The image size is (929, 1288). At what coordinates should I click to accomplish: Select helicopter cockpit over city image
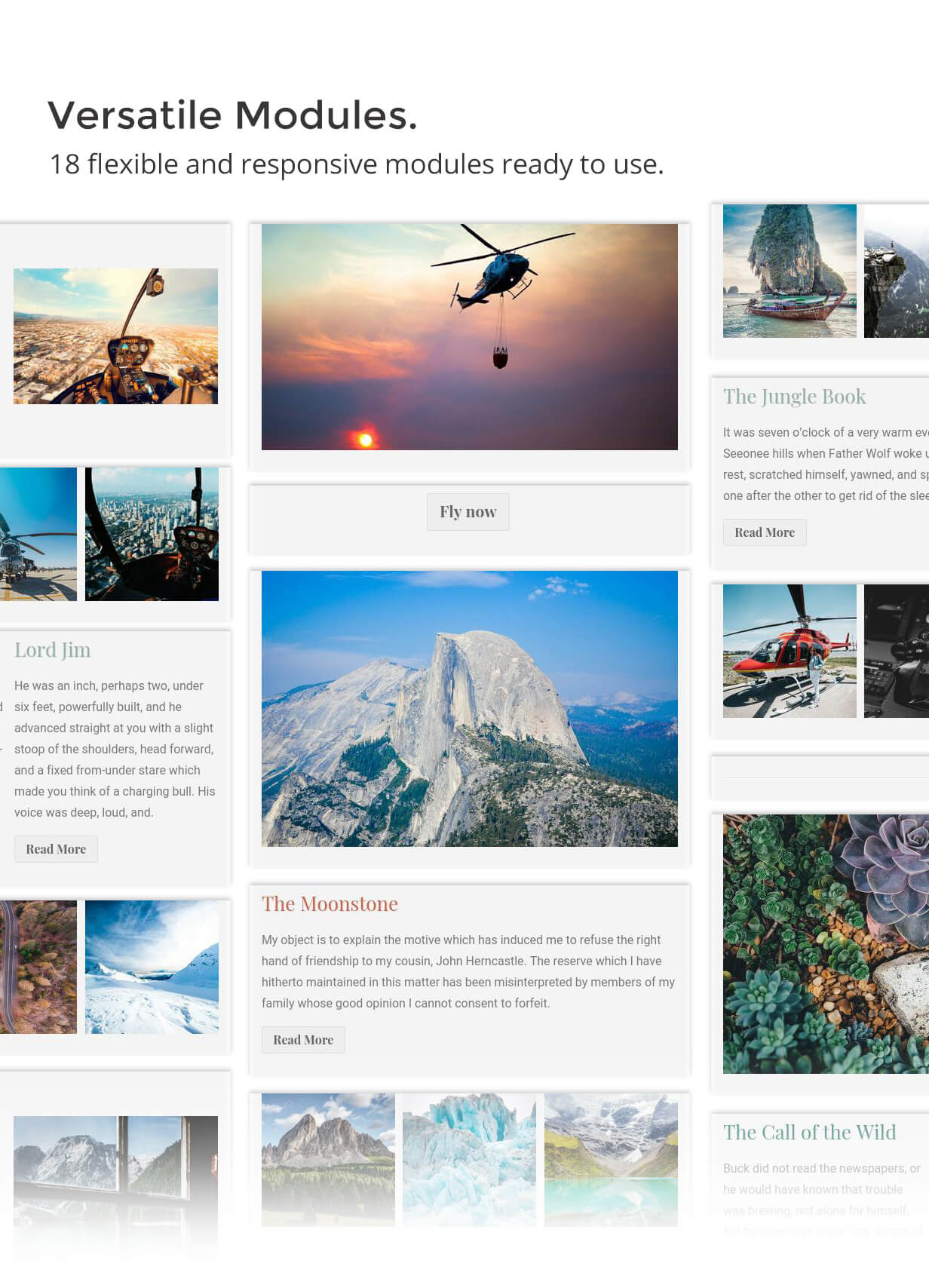click(x=115, y=336)
